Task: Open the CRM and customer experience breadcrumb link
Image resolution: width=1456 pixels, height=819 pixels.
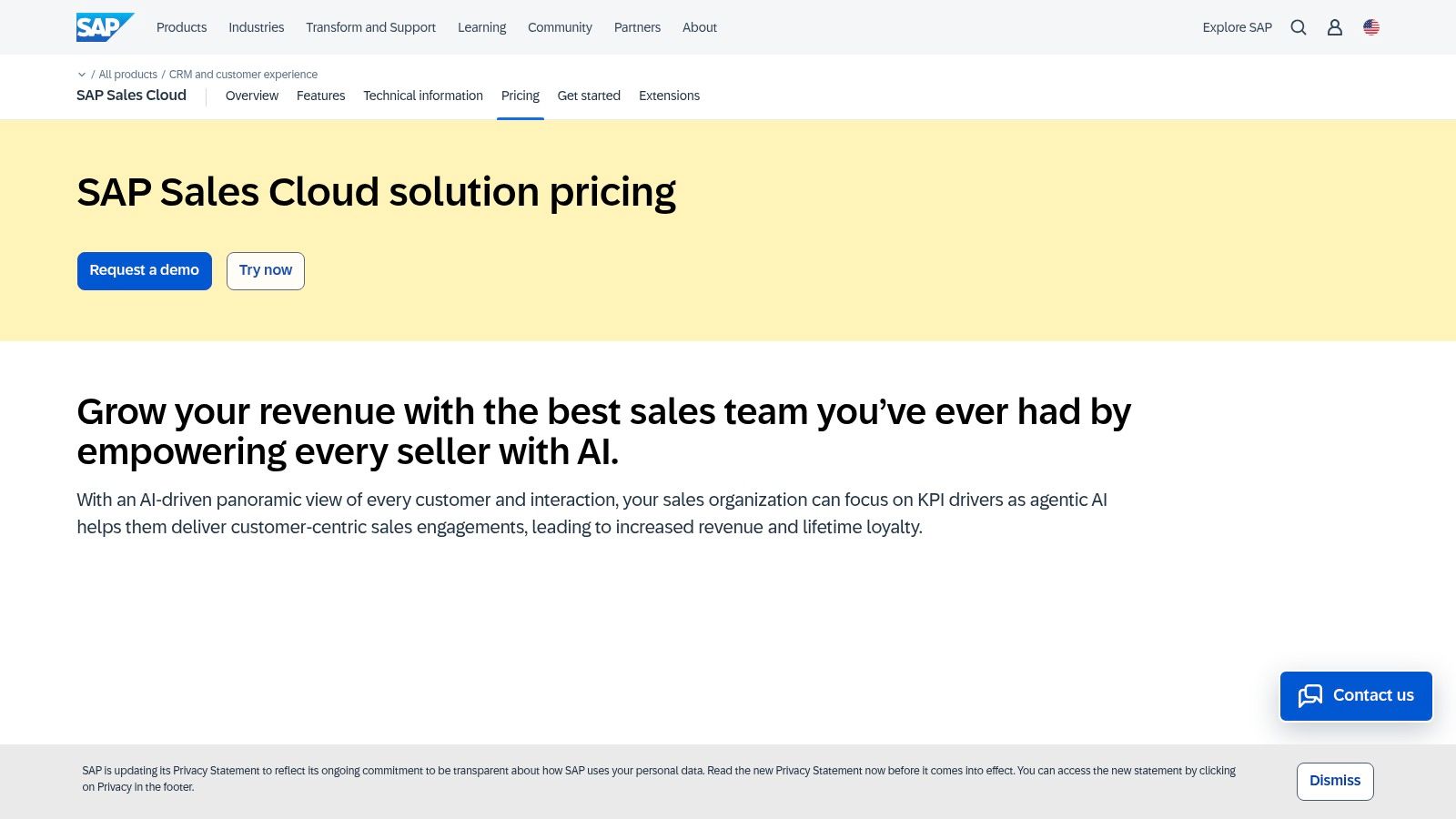Action: pyautogui.click(x=242, y=75)
